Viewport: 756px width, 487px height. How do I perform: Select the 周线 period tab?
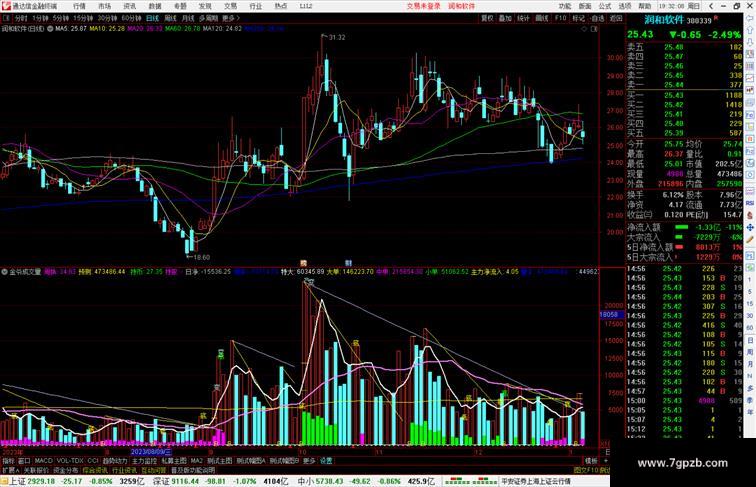click(170, 18)
